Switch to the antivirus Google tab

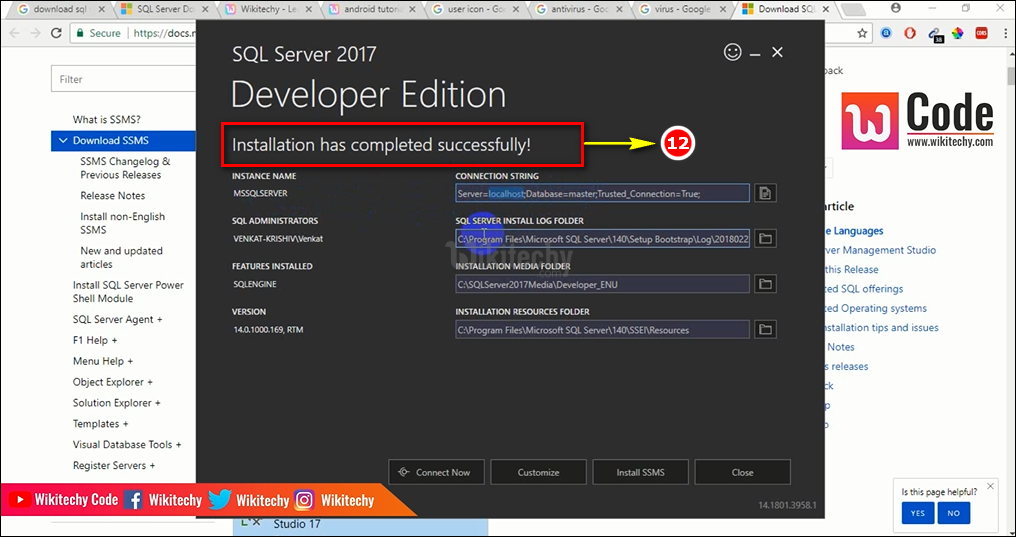click(578, 9)
